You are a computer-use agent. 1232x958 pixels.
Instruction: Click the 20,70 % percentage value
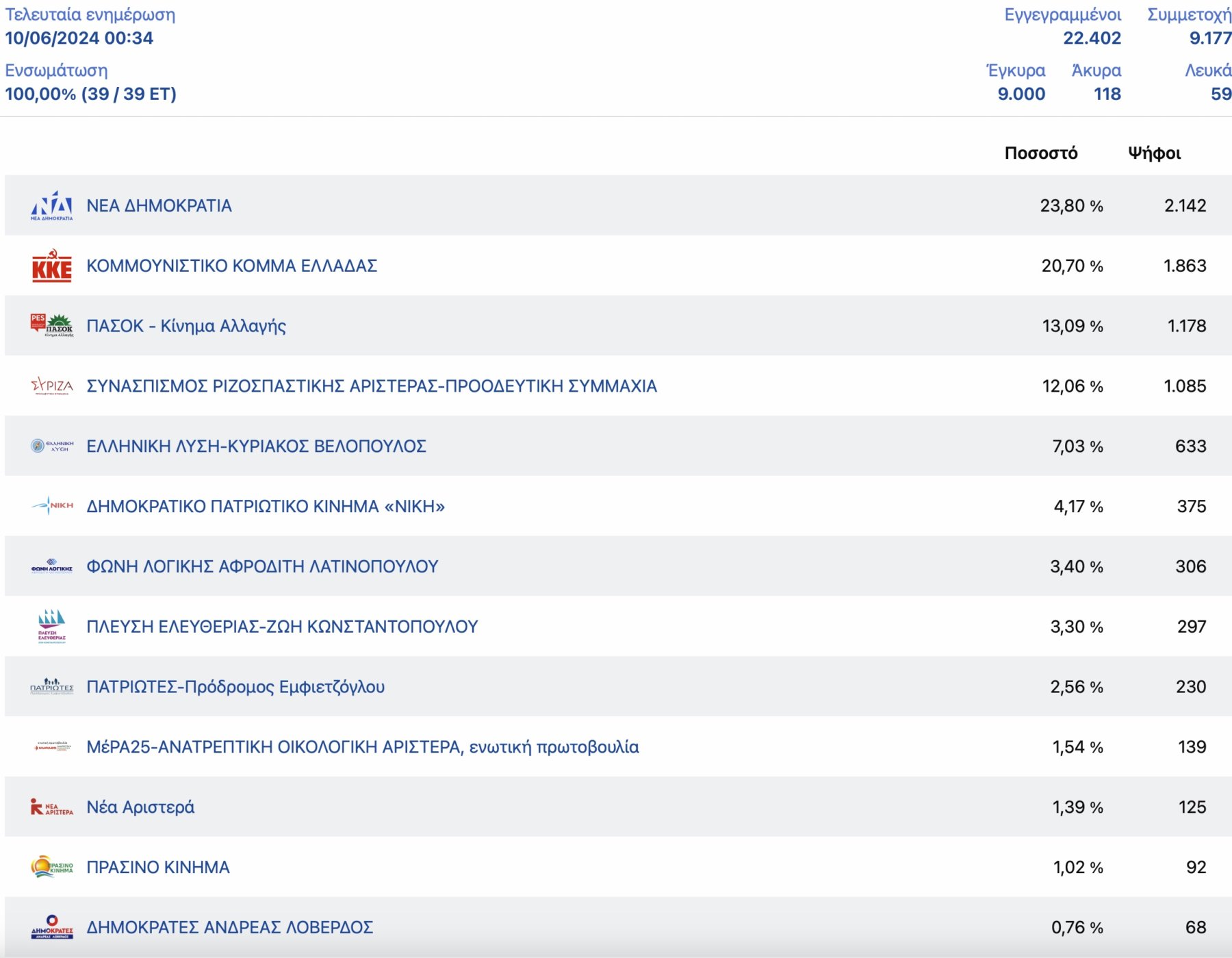tap(1073, 266)
